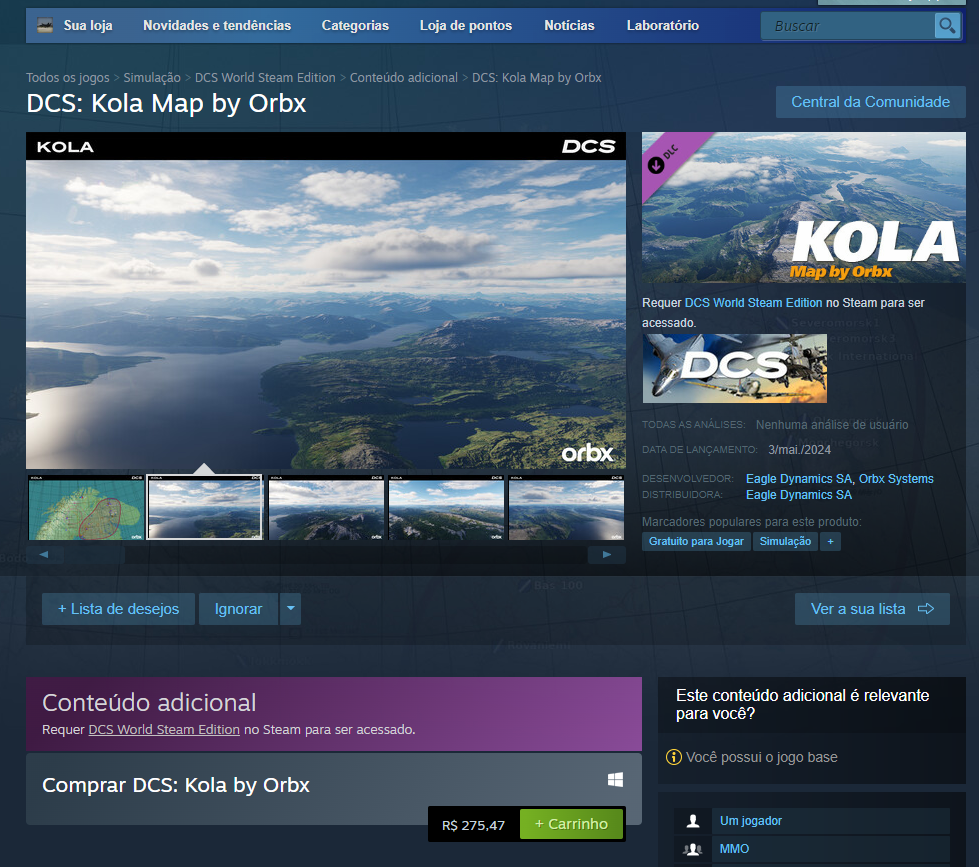Click the KOLA Map by Orbx header image

click(x=804, y=207)
